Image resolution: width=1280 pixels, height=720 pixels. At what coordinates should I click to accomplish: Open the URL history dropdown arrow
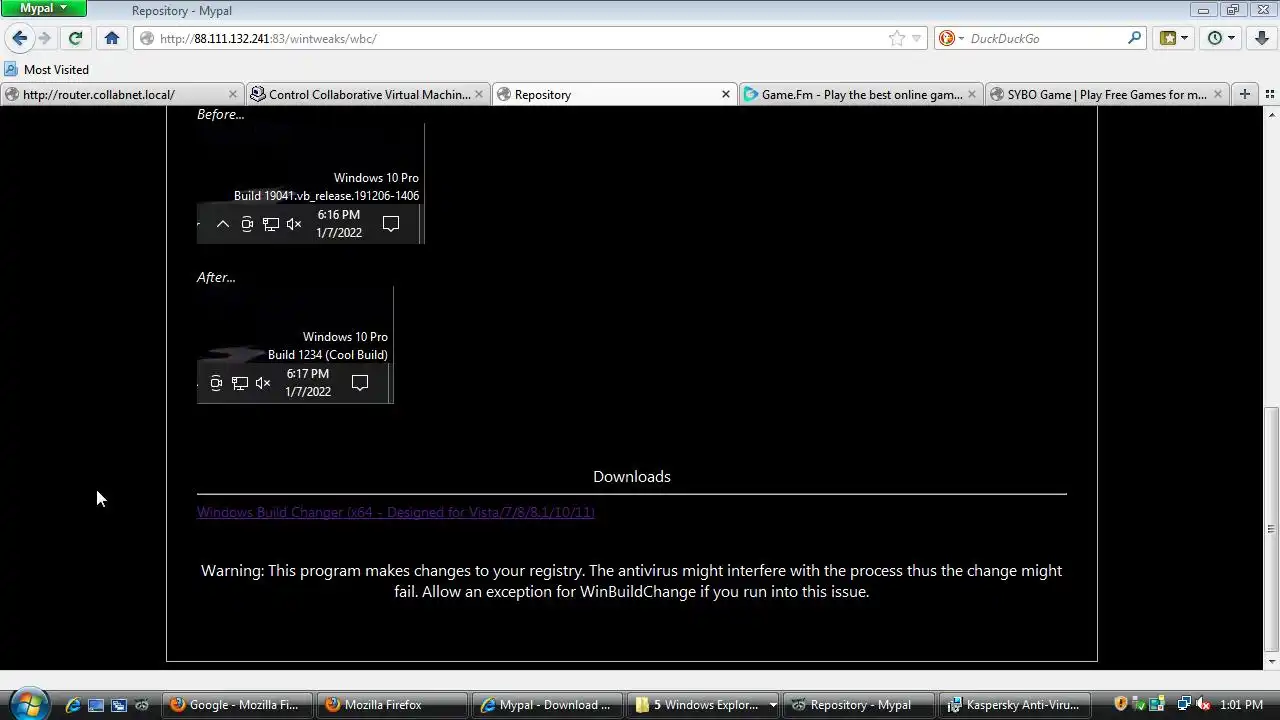point(916,39)
